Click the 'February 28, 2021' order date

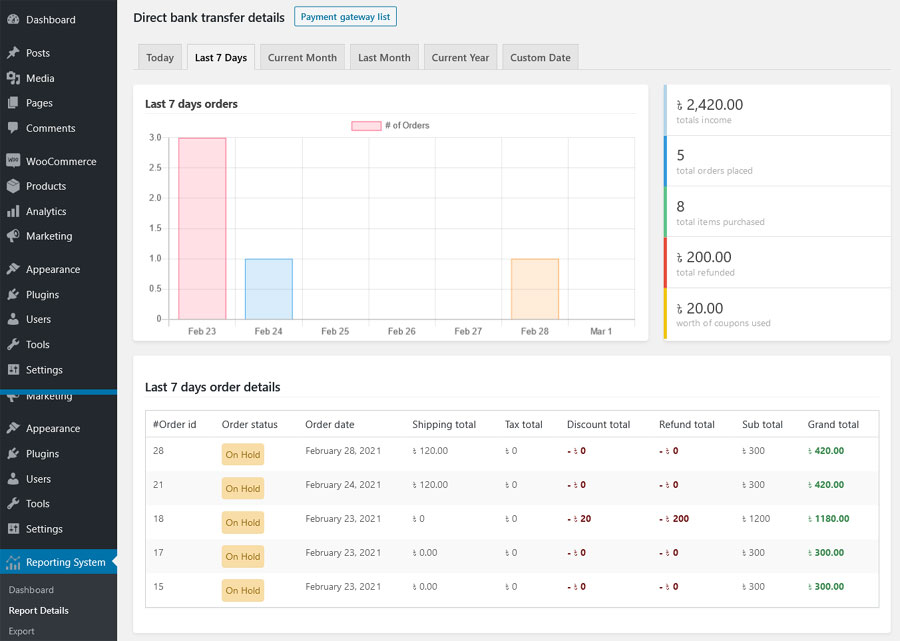[x=343, y=451]
